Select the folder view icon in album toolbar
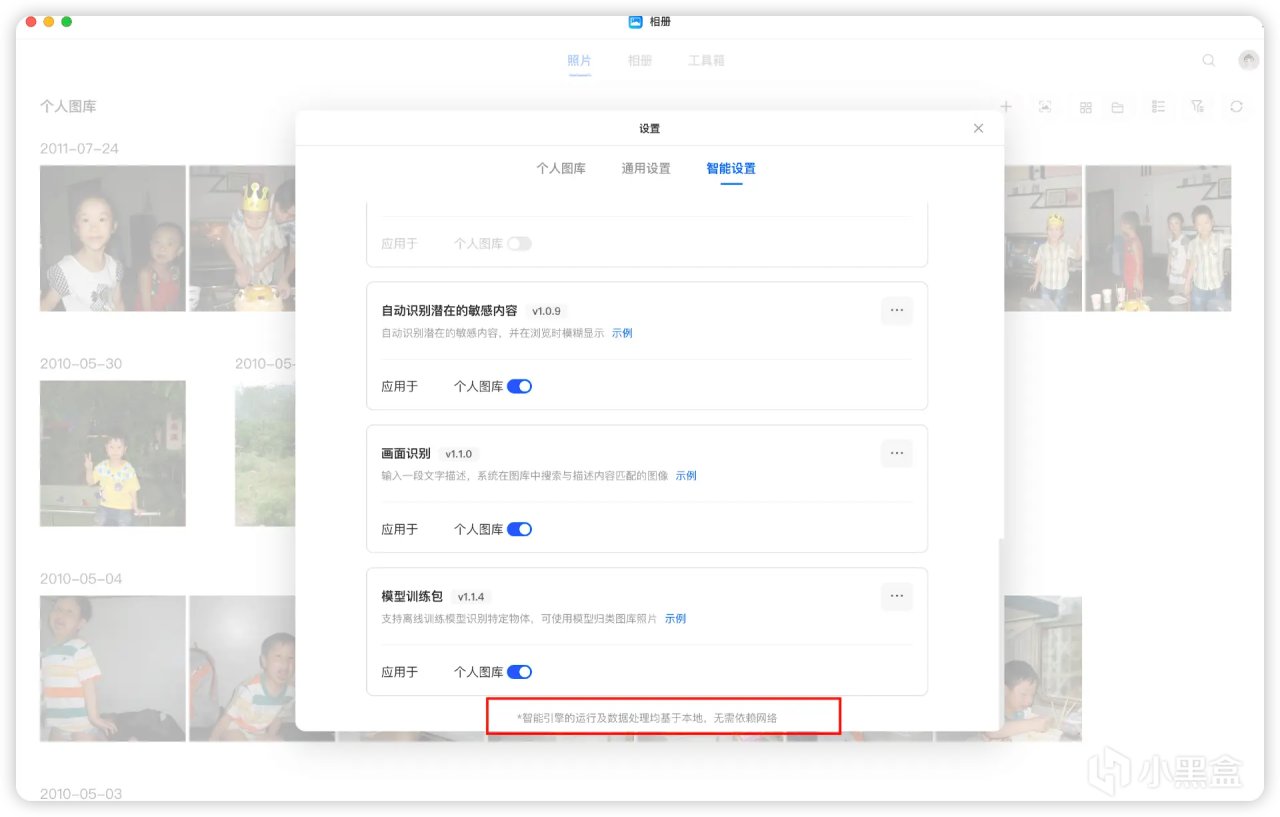 point(1117,107)
